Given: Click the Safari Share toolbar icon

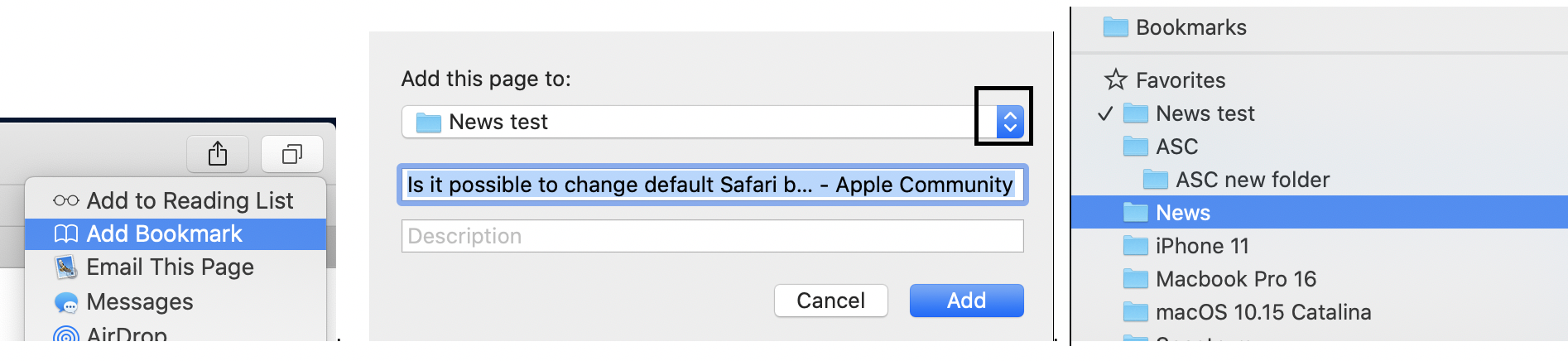Looking at the screenshot, I should click(x=218, y=154).
